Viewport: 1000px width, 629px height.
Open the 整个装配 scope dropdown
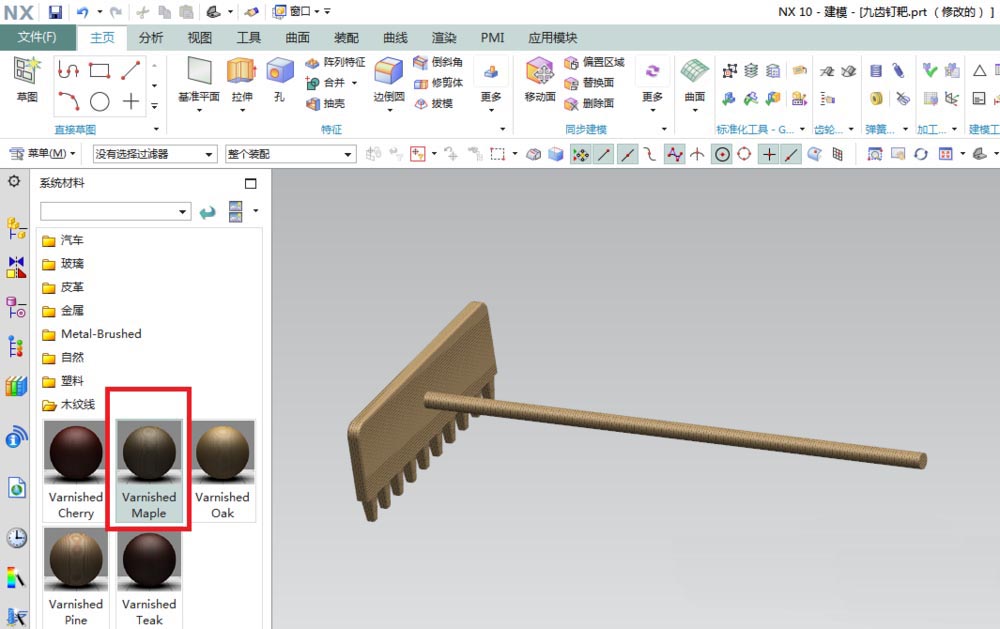click(x=291, y=154)
